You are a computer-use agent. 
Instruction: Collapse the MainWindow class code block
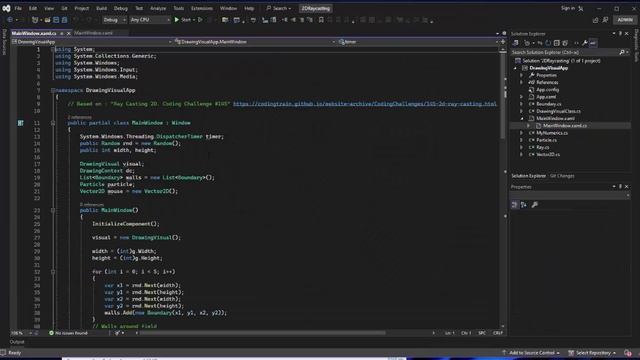click(53, 123)
